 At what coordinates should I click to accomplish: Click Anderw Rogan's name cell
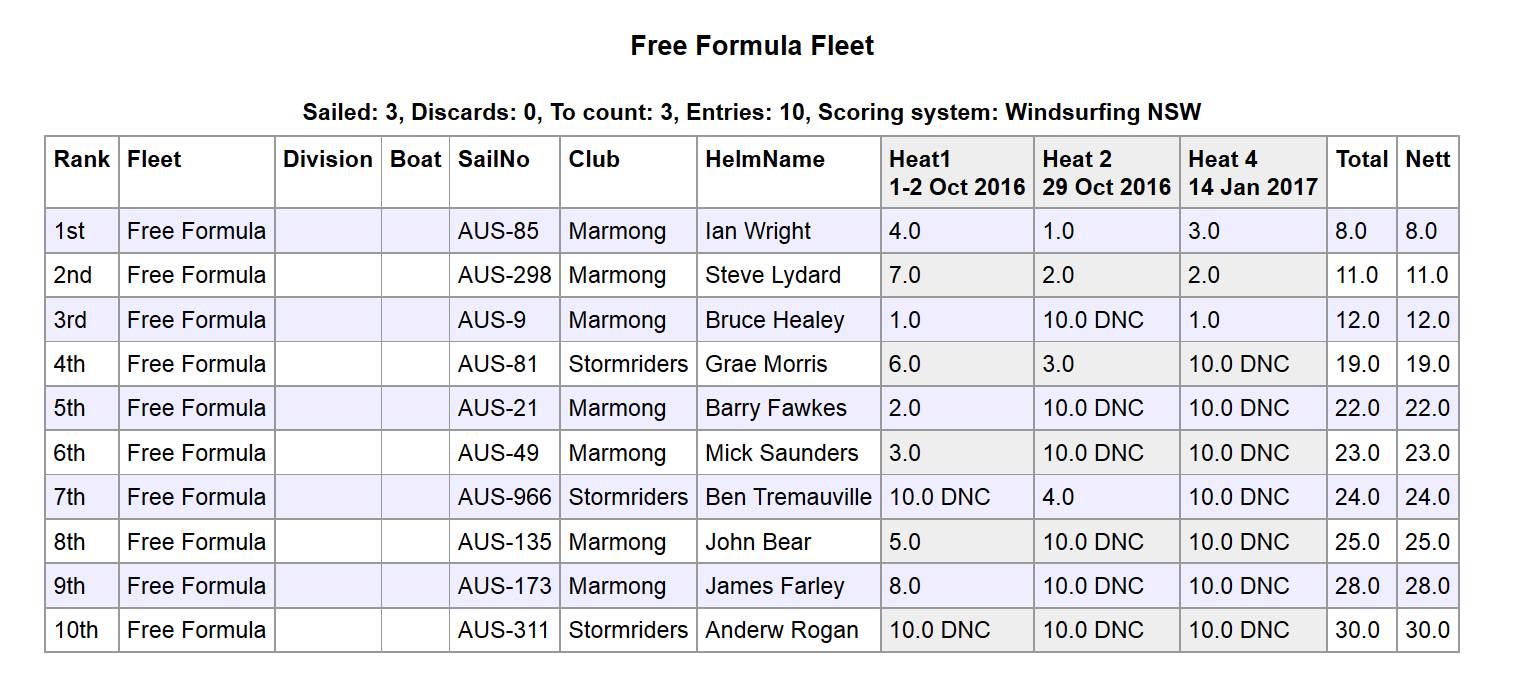pyautogui.click(x=781, y=630)
